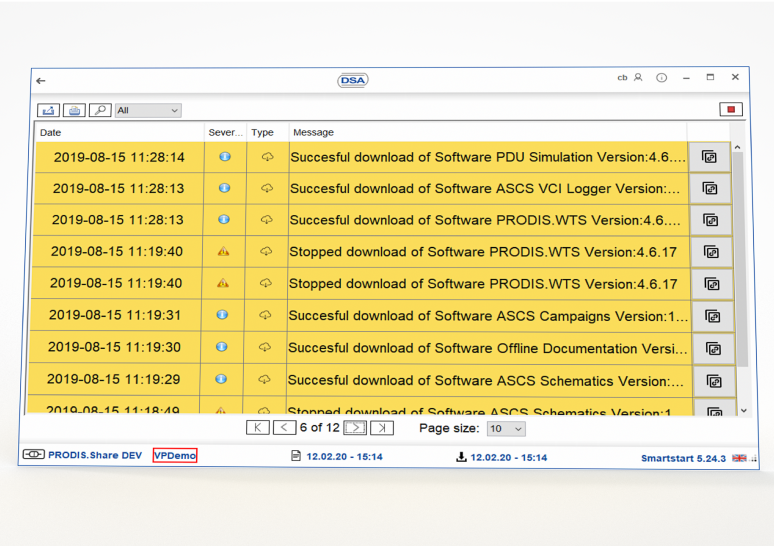Select the date 2019-08-15 11:19:29
Screen dimensions: 774x546
click(113, 379)
